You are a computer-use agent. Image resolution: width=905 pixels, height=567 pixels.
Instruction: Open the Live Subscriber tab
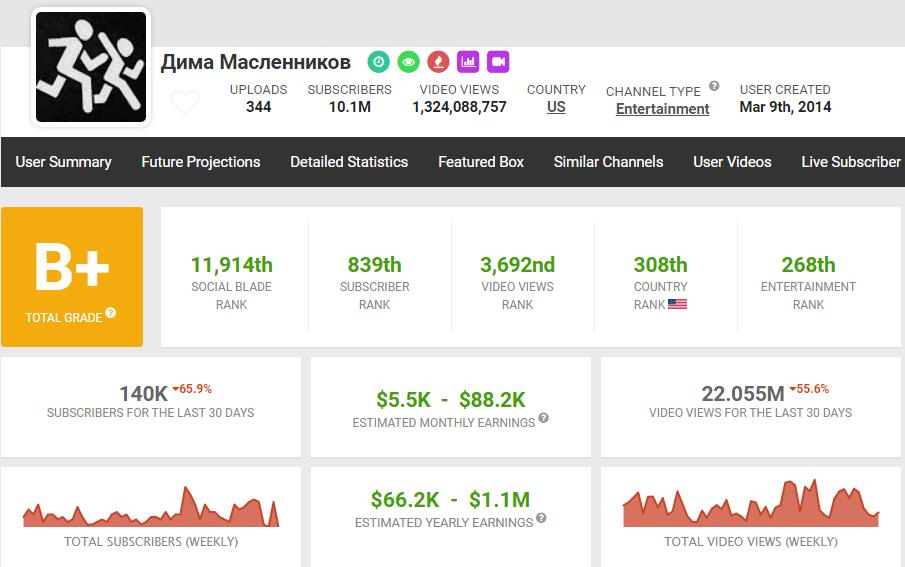coord(851,162)
